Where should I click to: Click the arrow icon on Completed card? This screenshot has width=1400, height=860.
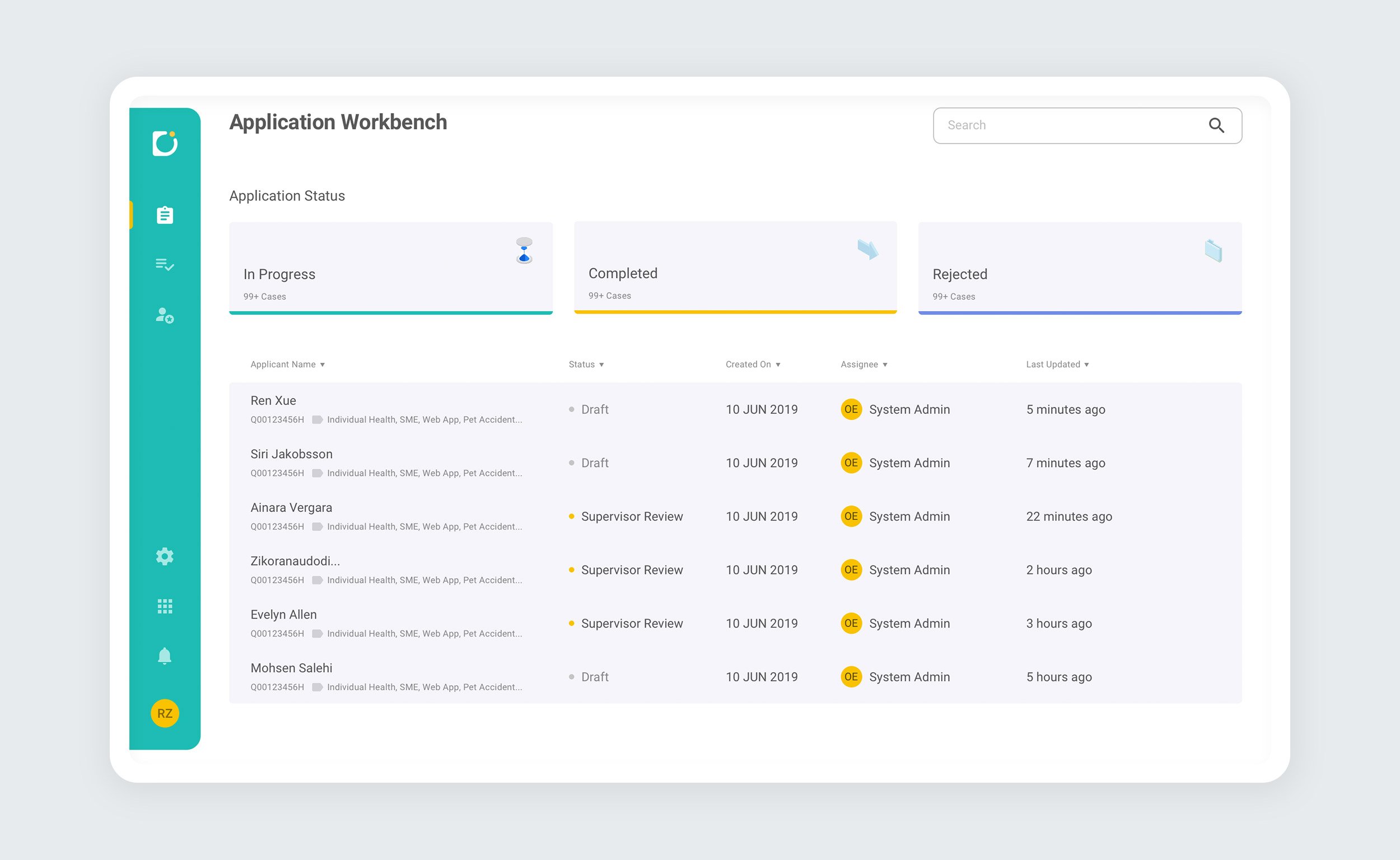(868, 249)
